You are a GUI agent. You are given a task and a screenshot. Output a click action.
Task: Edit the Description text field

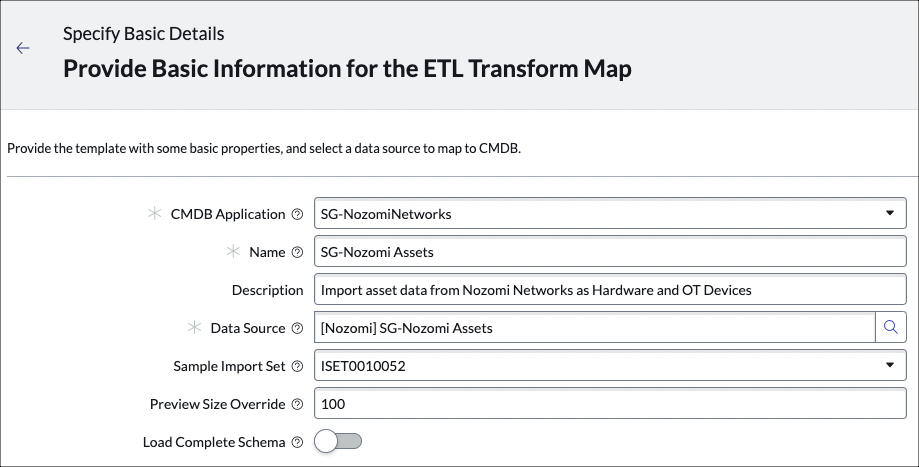[610, 289]
